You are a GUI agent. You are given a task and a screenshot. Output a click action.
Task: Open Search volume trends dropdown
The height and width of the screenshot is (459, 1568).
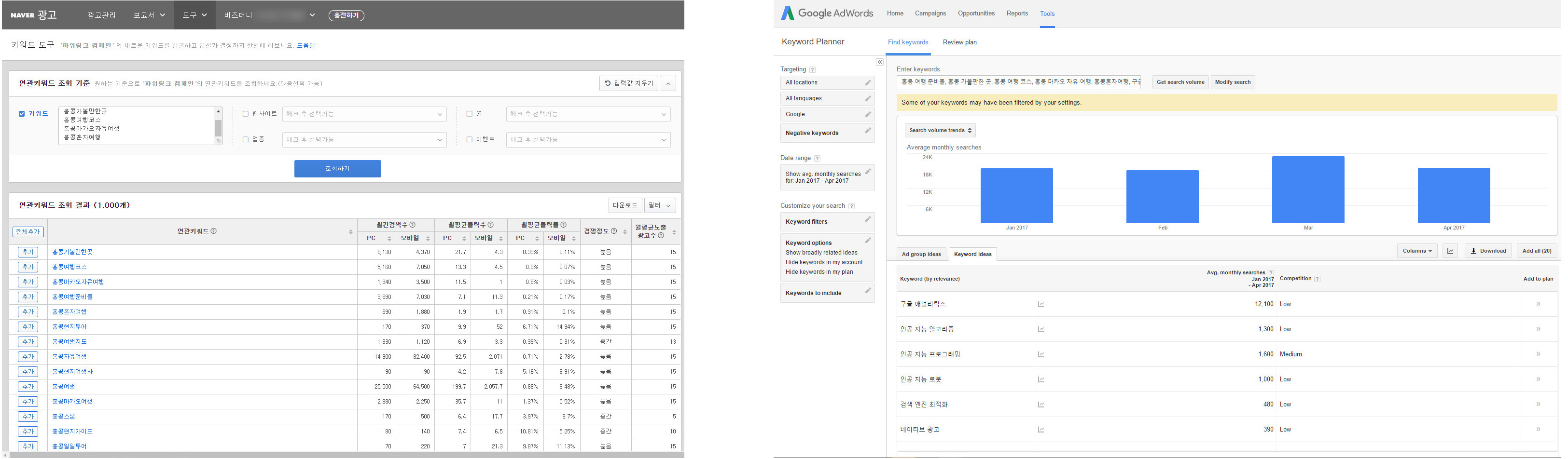(x=940, y=130)
